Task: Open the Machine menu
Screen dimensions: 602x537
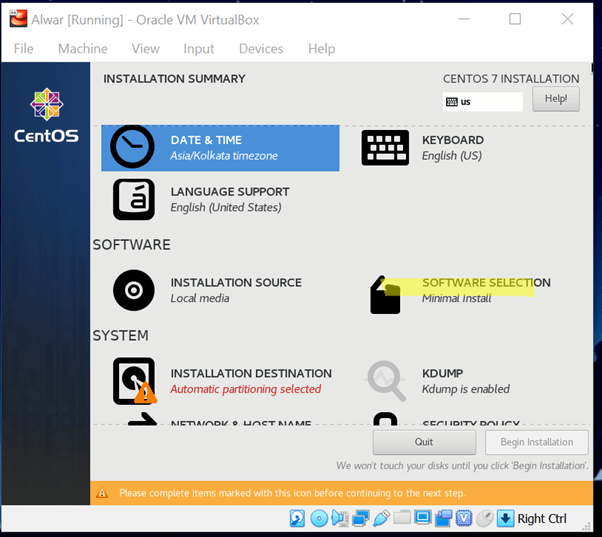Action: pyautogui.click(x=82, y=48)
